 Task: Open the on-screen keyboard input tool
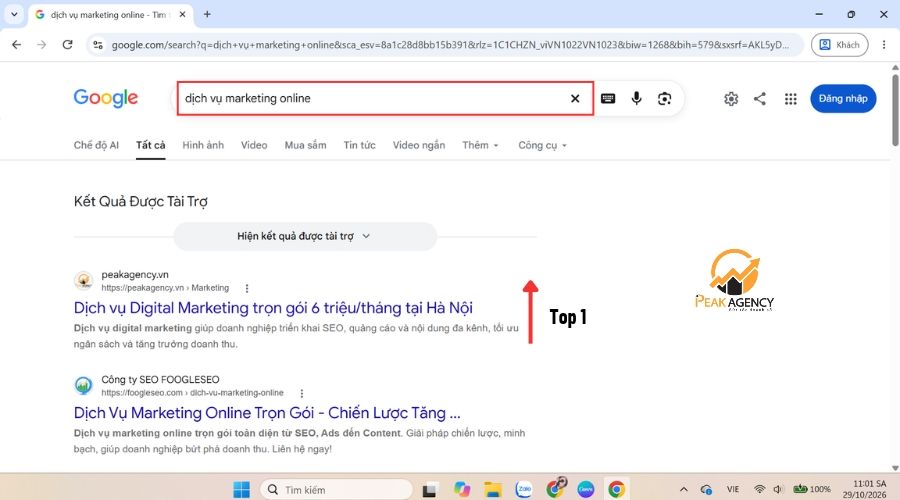608,99
